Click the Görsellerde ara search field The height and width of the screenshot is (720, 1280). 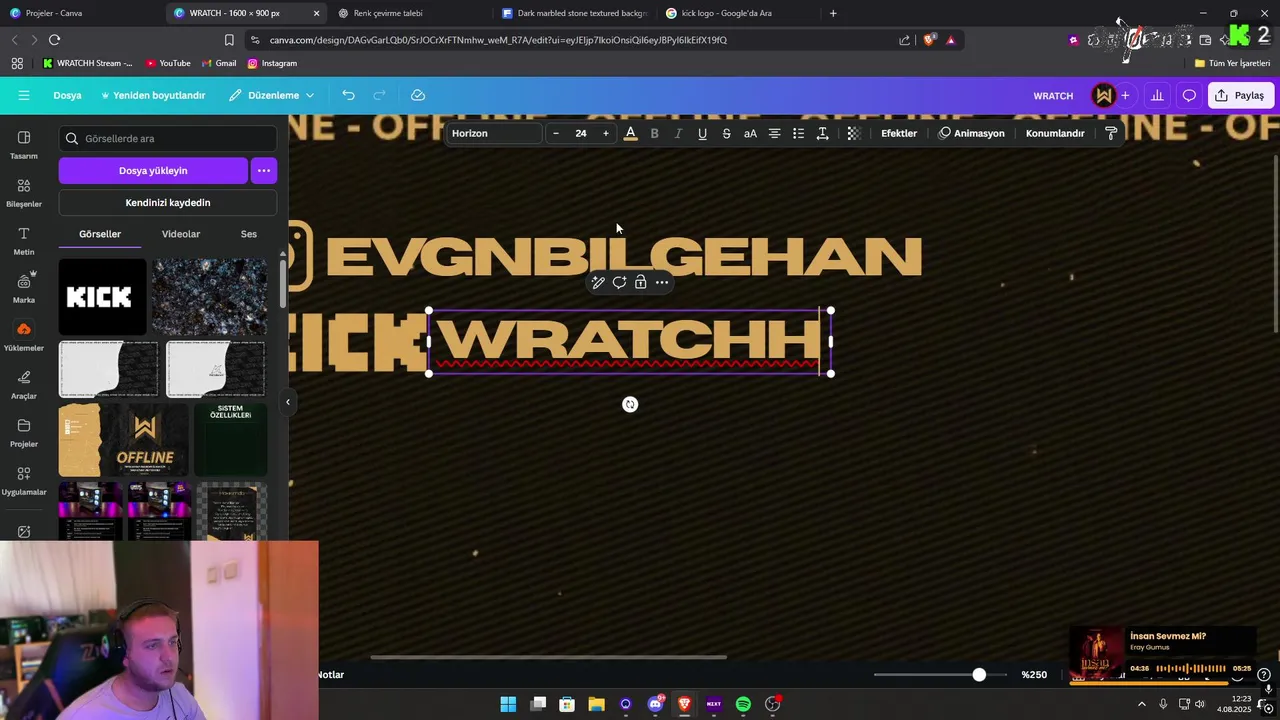pos(168,139)
